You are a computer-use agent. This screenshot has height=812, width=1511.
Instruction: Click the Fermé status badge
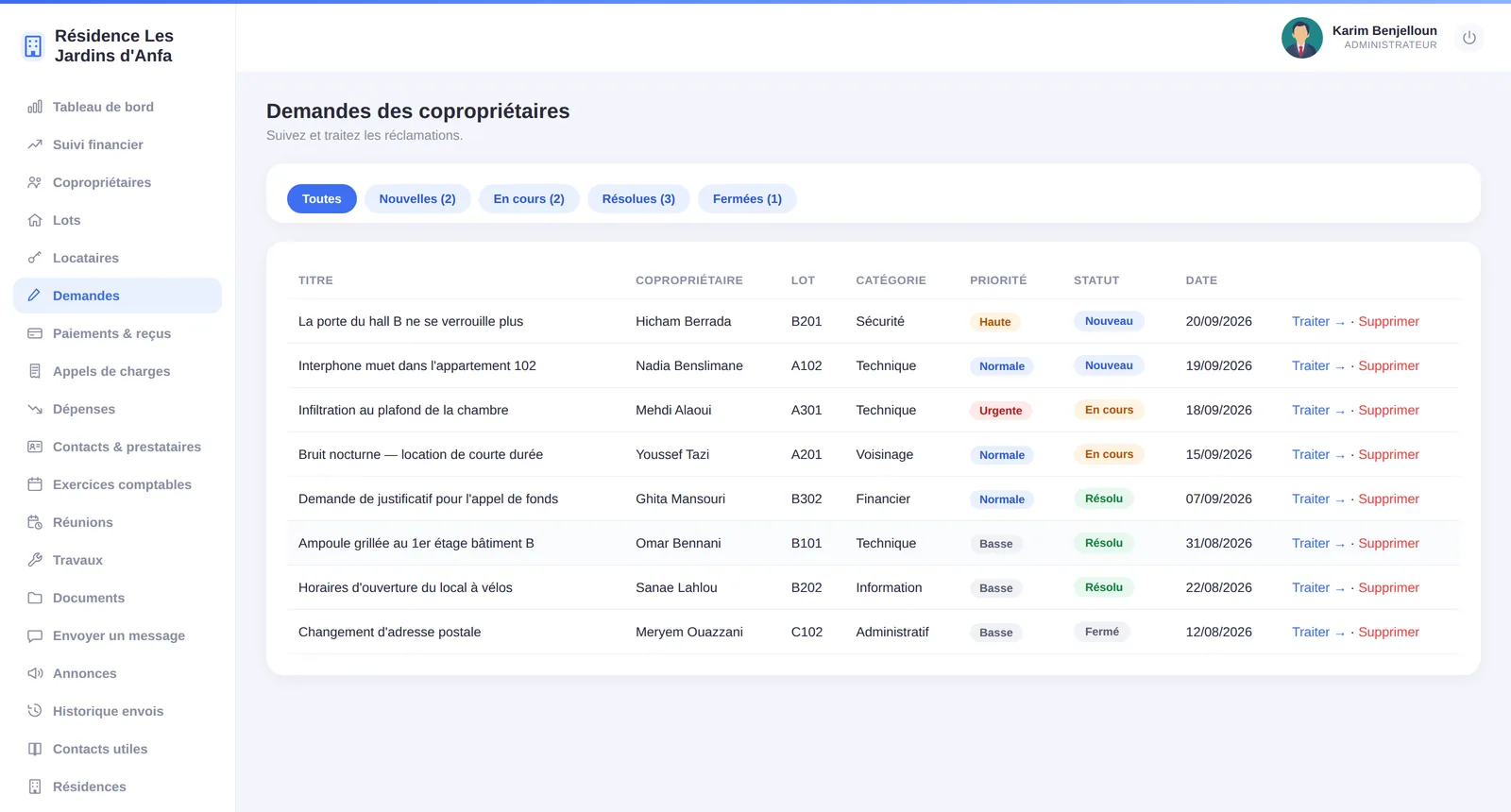tap(1101, 632)
